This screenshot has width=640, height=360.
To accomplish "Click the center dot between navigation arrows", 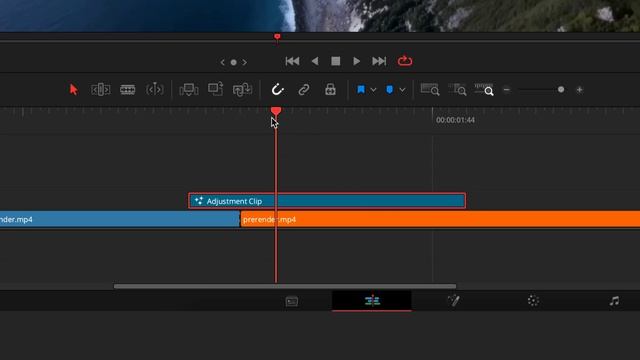I will [x=233, y=62].
